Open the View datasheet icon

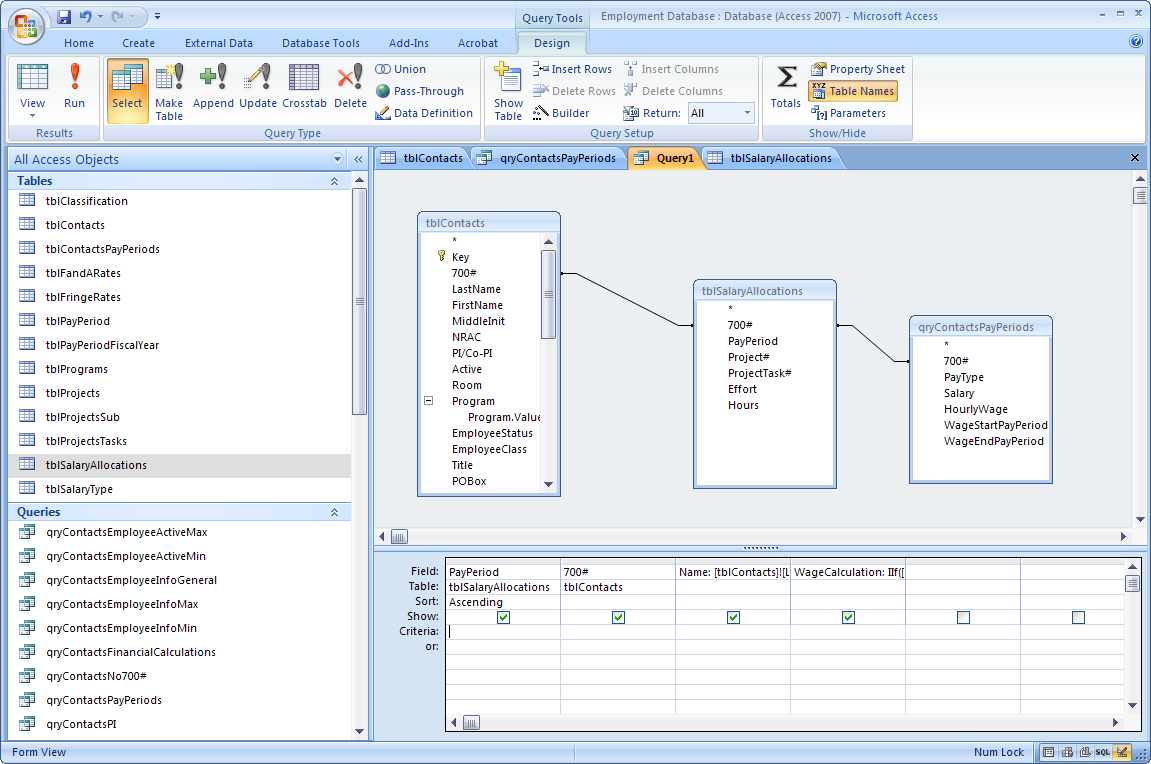32,77
